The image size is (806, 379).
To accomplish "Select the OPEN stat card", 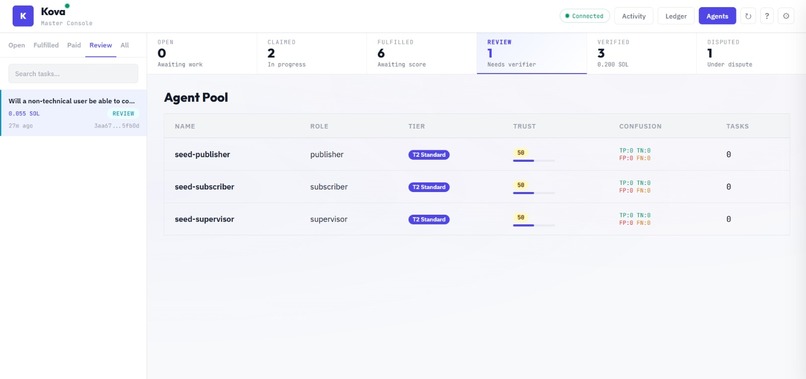I will pyautogui.click(x=202, y=53).
